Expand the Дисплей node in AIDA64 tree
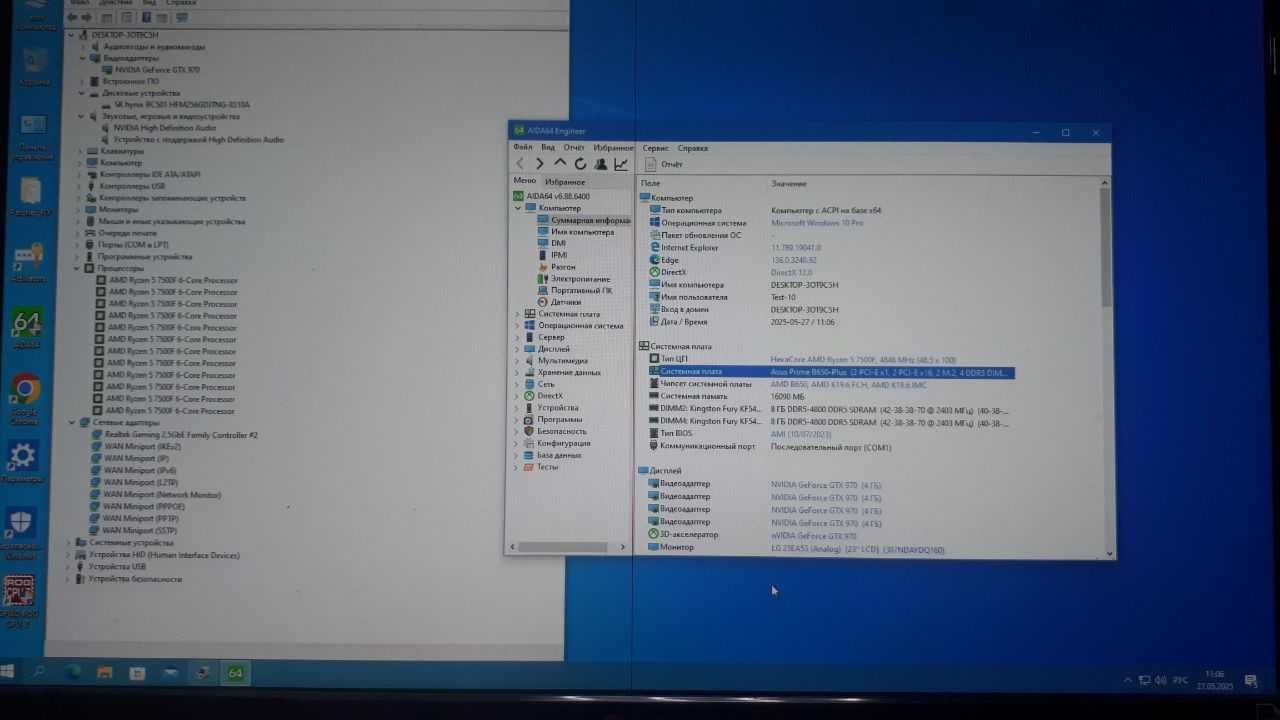Viewport: 1280px width, 720px height. click(518, 349)
